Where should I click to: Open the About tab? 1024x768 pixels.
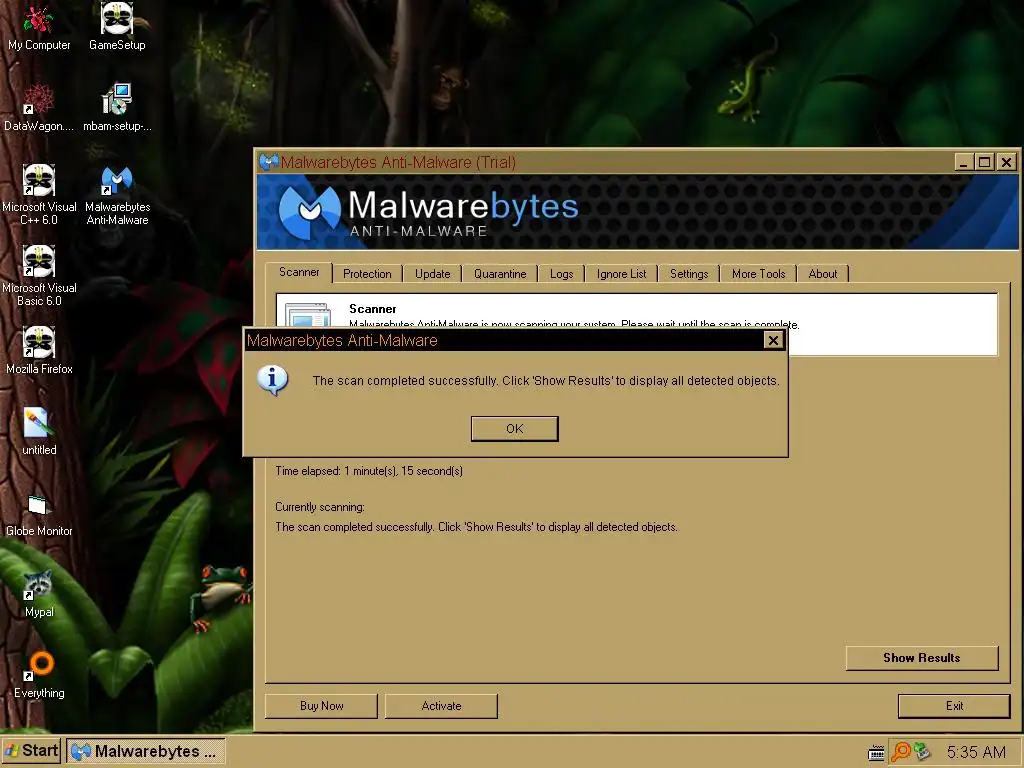(x=822, y=274)
